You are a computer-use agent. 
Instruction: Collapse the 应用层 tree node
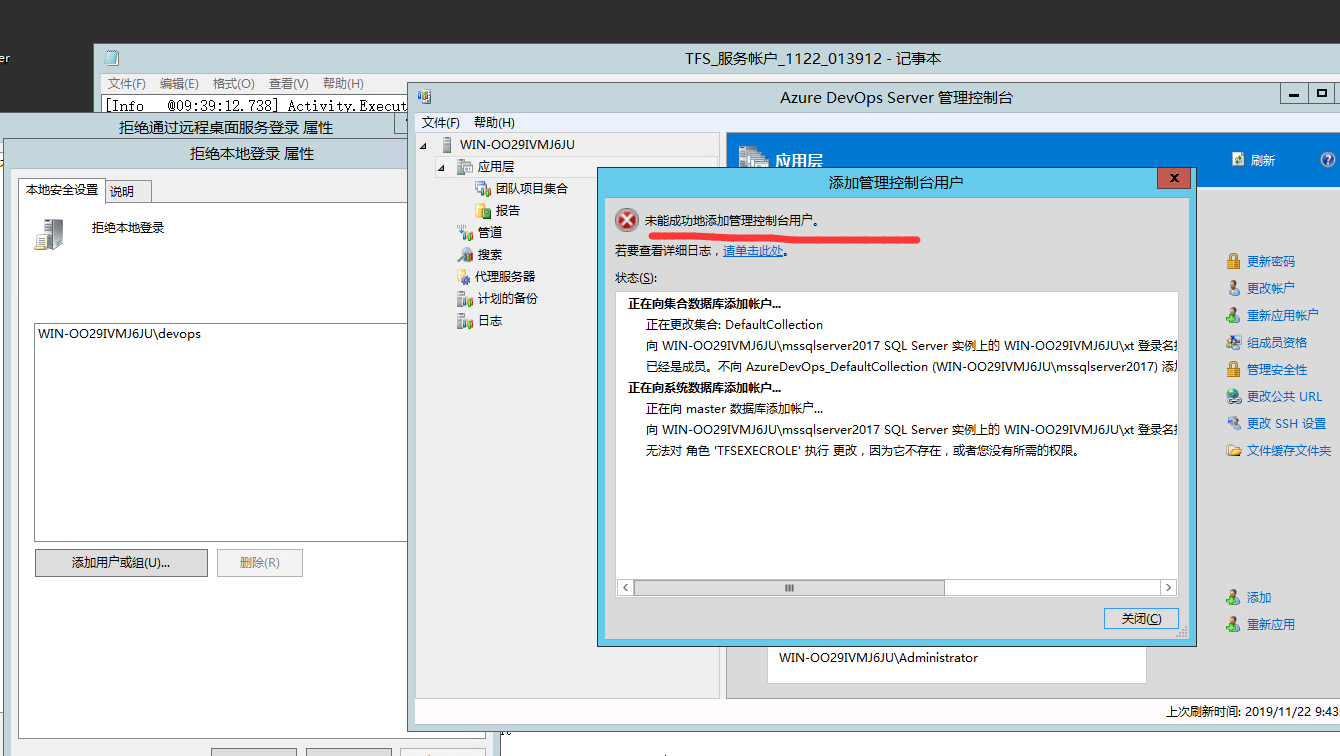[440, 167]
